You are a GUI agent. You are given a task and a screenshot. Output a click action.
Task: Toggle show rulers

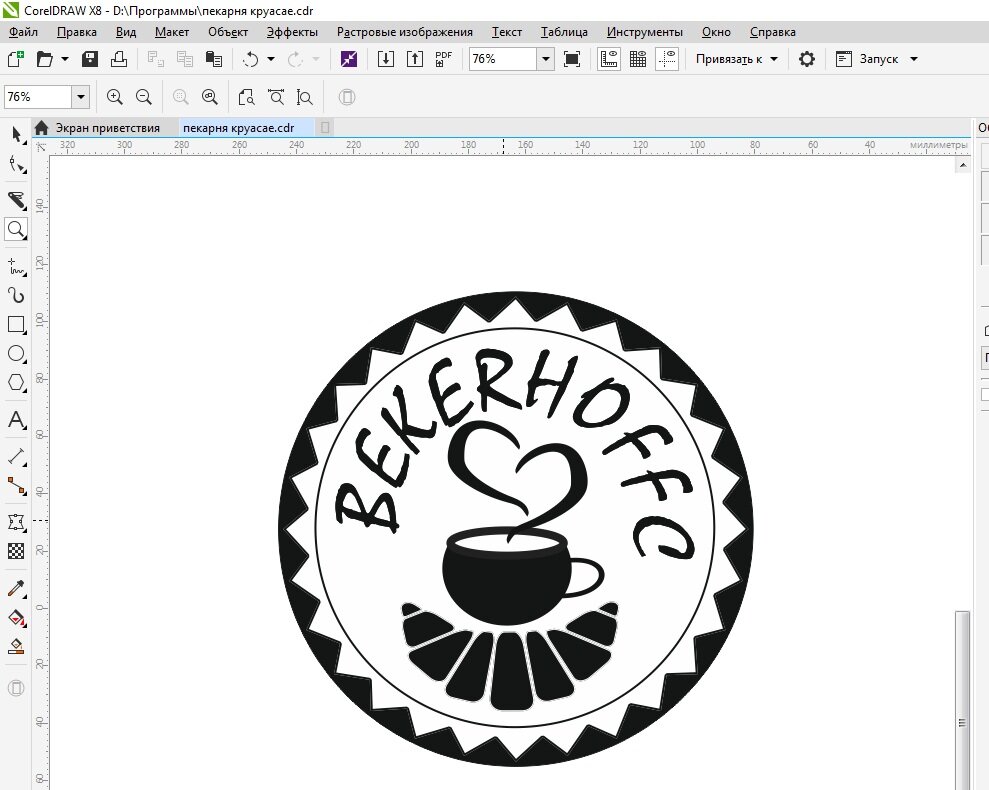click(x=609, y=59)
